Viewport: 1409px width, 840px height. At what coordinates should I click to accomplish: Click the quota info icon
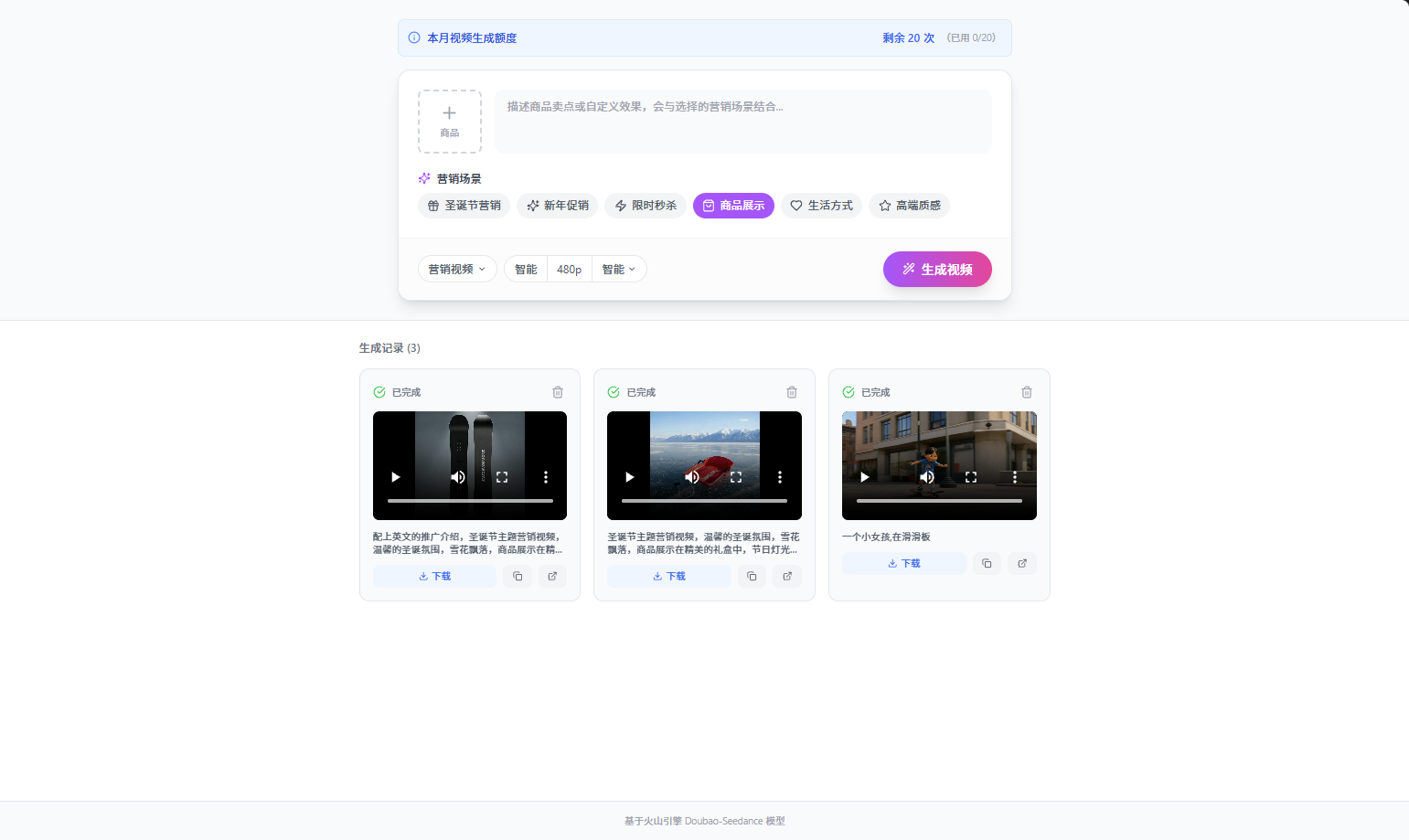point(414,37)
